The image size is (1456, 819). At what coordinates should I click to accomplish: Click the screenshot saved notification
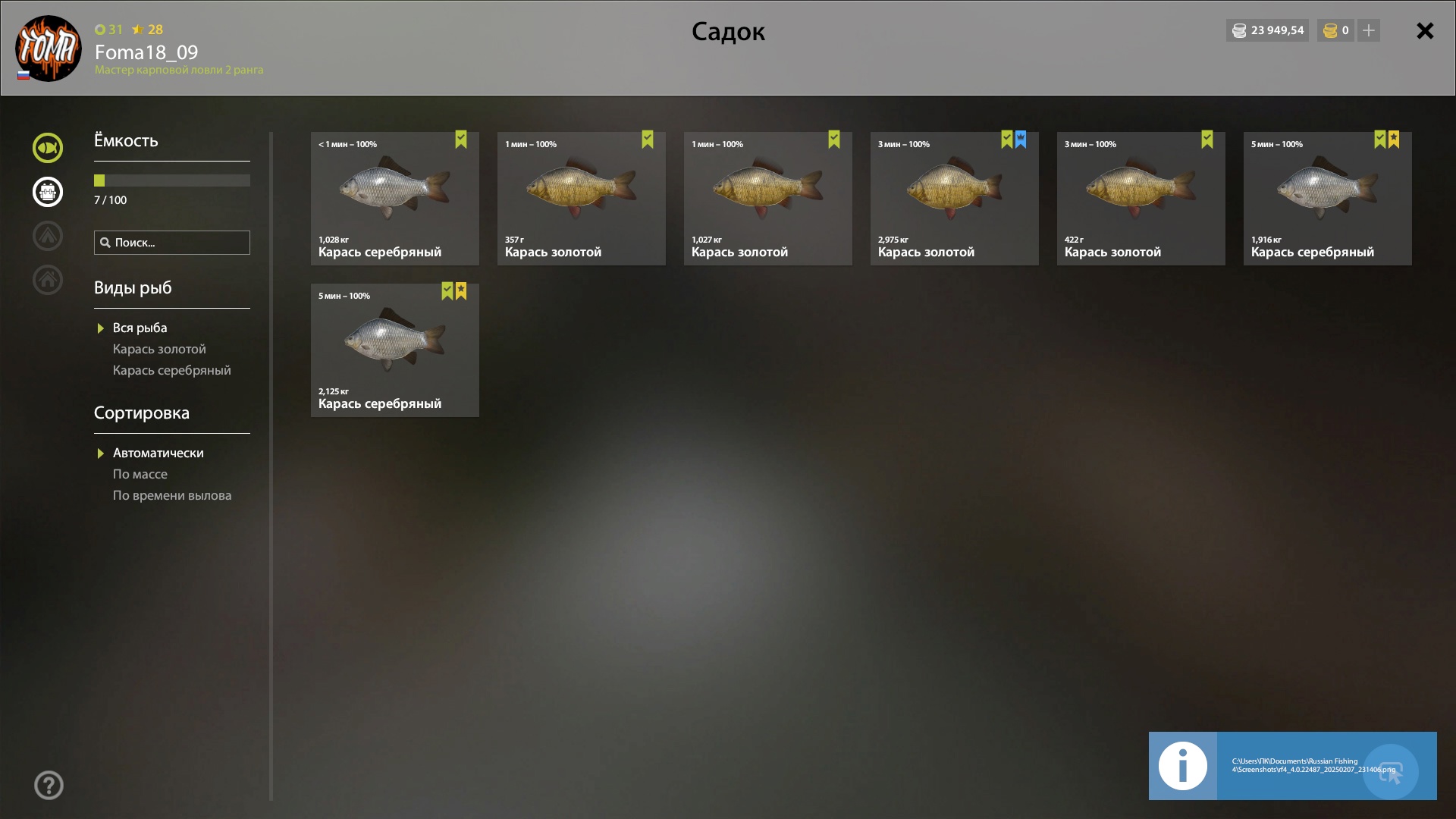tap(1292, 766)
